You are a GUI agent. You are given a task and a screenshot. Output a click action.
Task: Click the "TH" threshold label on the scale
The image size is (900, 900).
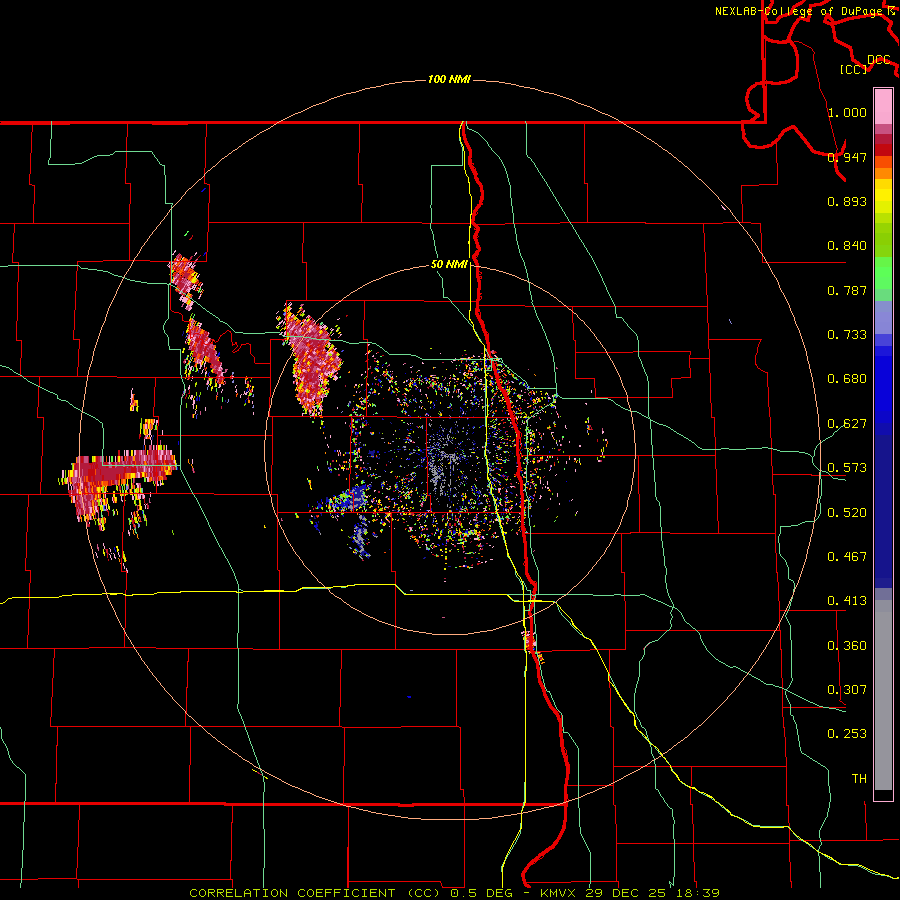[859, 778]
